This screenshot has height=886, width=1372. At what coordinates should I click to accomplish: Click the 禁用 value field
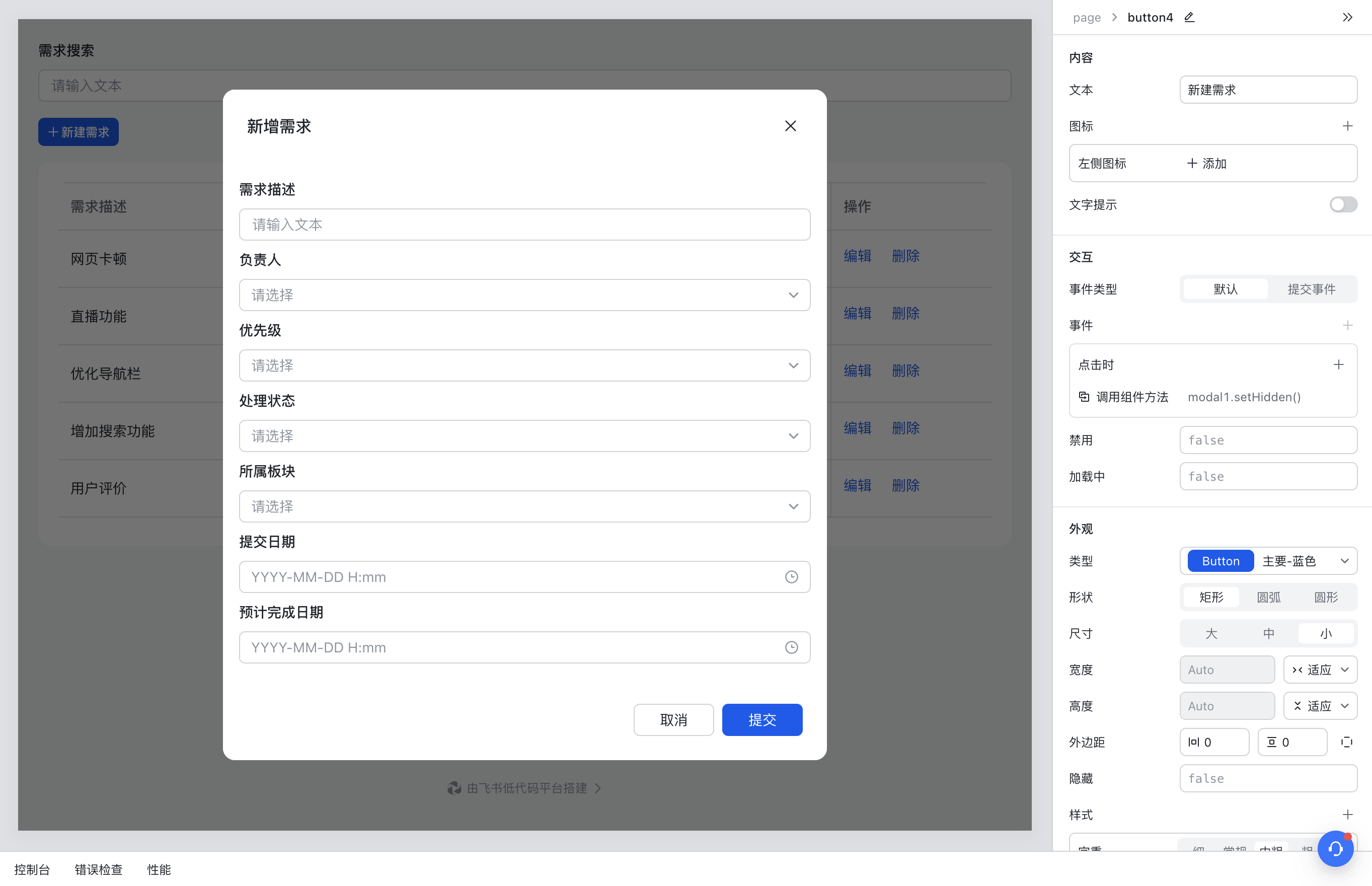tap(1268, 440)
